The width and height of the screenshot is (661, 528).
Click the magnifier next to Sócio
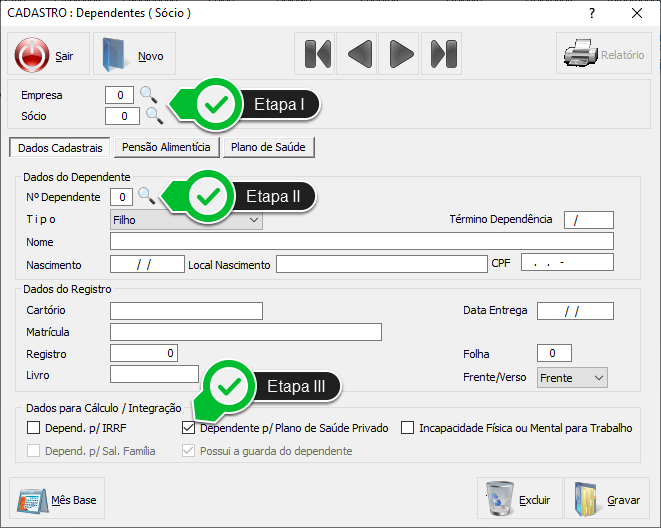[x=154, y=116]
